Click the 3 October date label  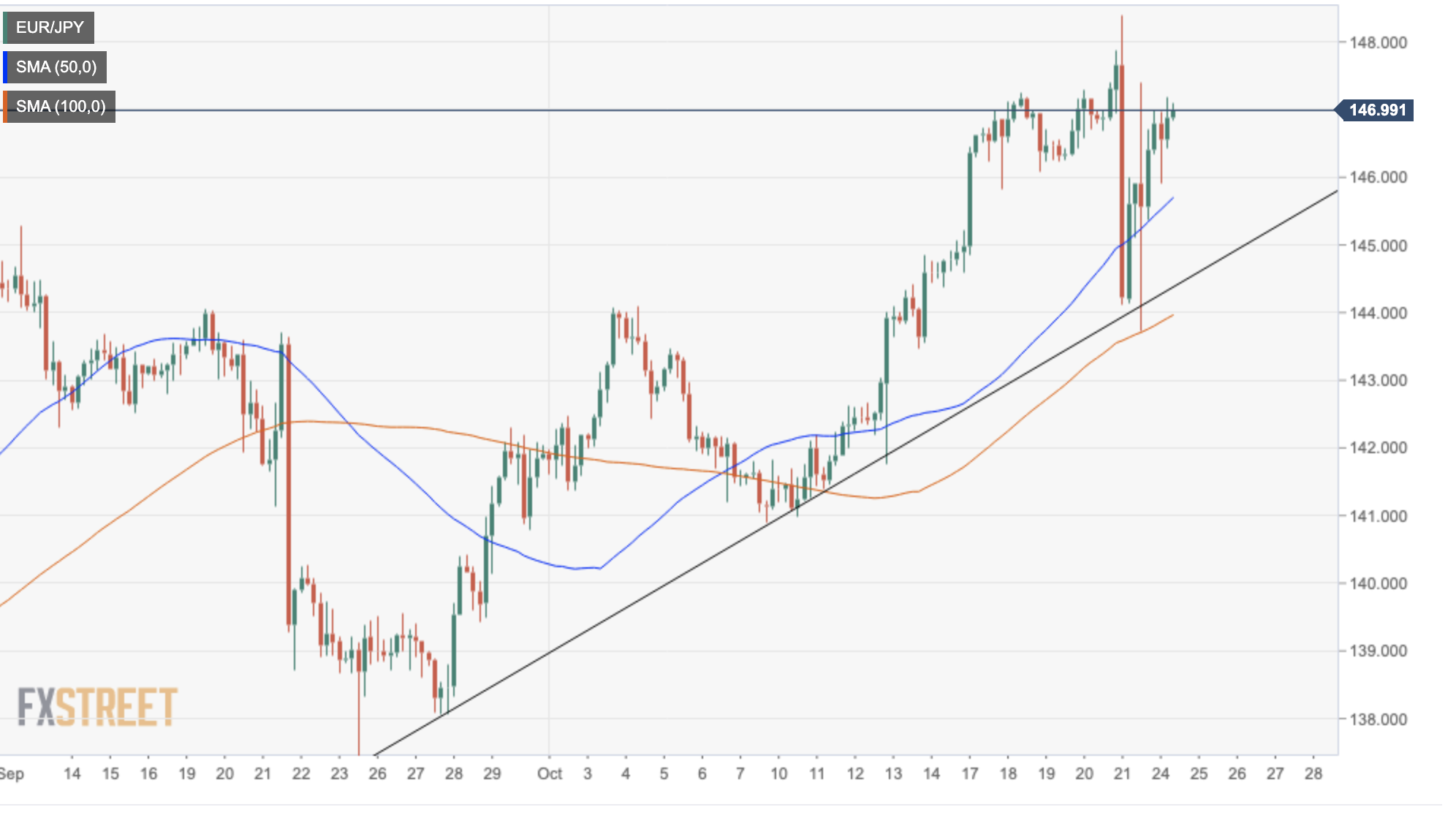588,774
